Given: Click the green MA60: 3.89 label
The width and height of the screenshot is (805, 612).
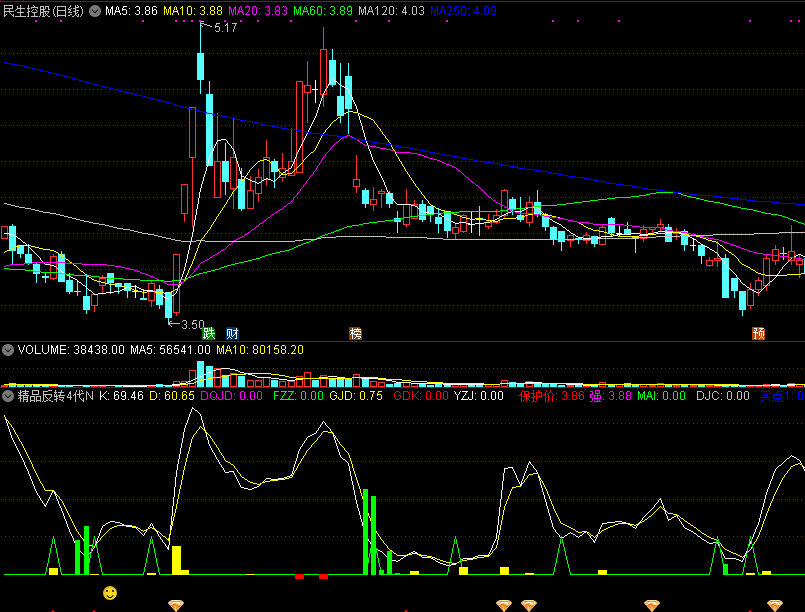Looking at the screenshot, I should (x=323, y=11).
